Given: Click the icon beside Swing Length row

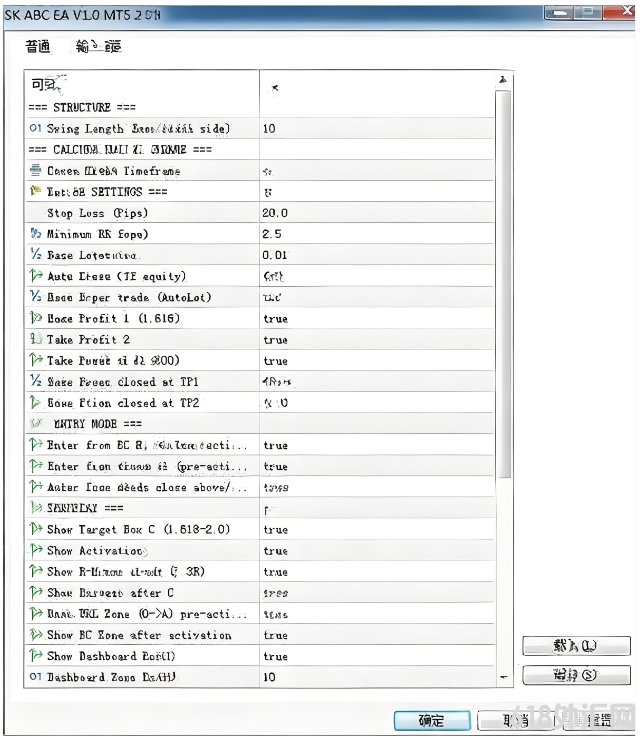Looking at the screenshot, I should tap(35, 128).
